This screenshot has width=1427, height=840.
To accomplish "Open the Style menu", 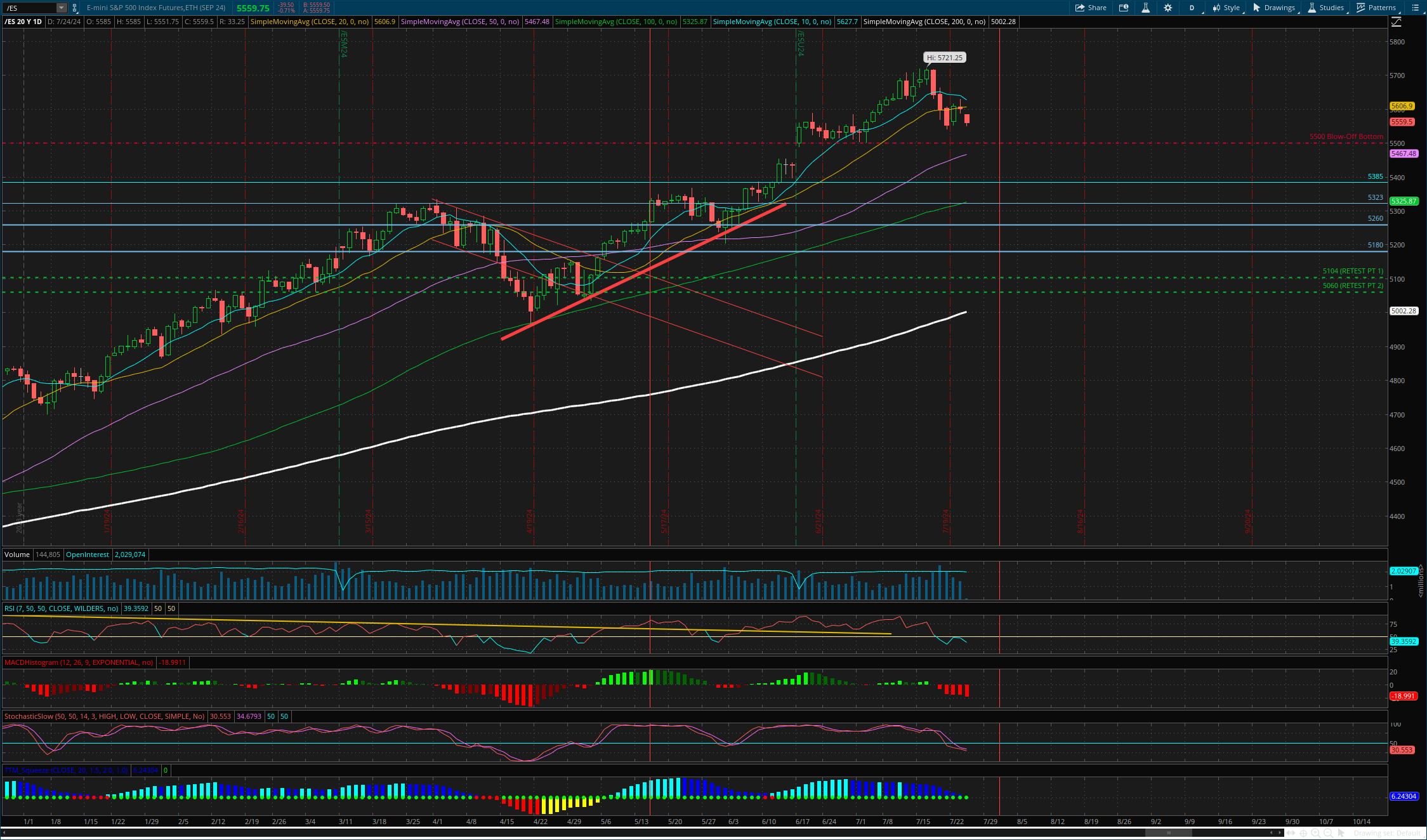I will point(1226,8).
